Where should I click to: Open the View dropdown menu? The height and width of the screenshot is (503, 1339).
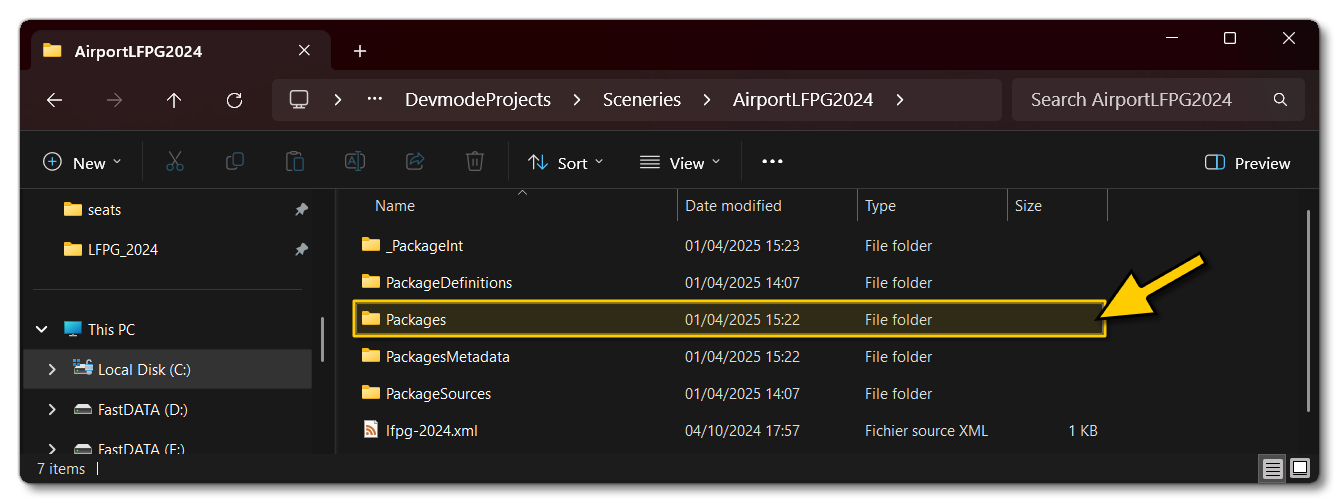(x=680, y=163)
